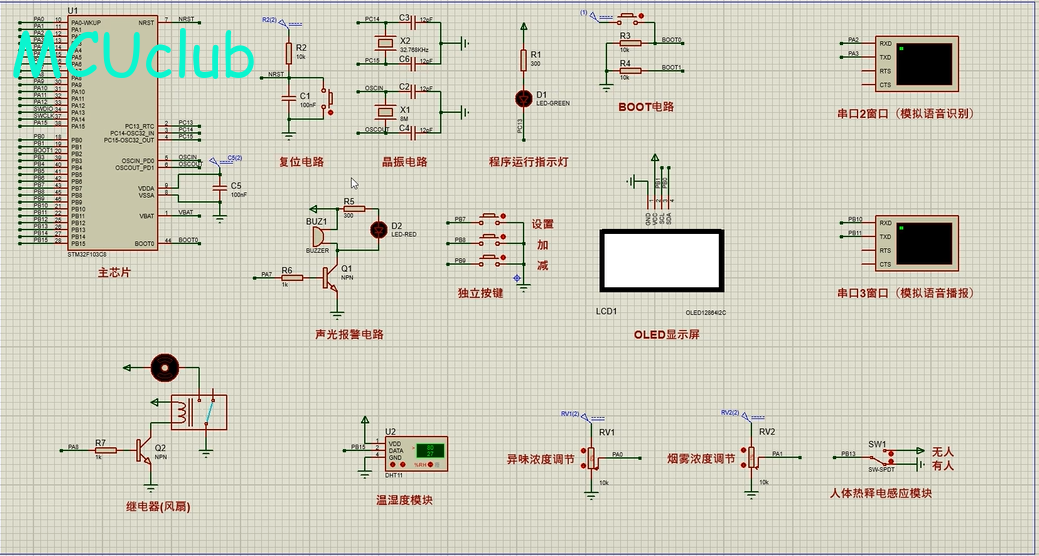
Task: Select the red LED D2
Action: click(378, 229)
